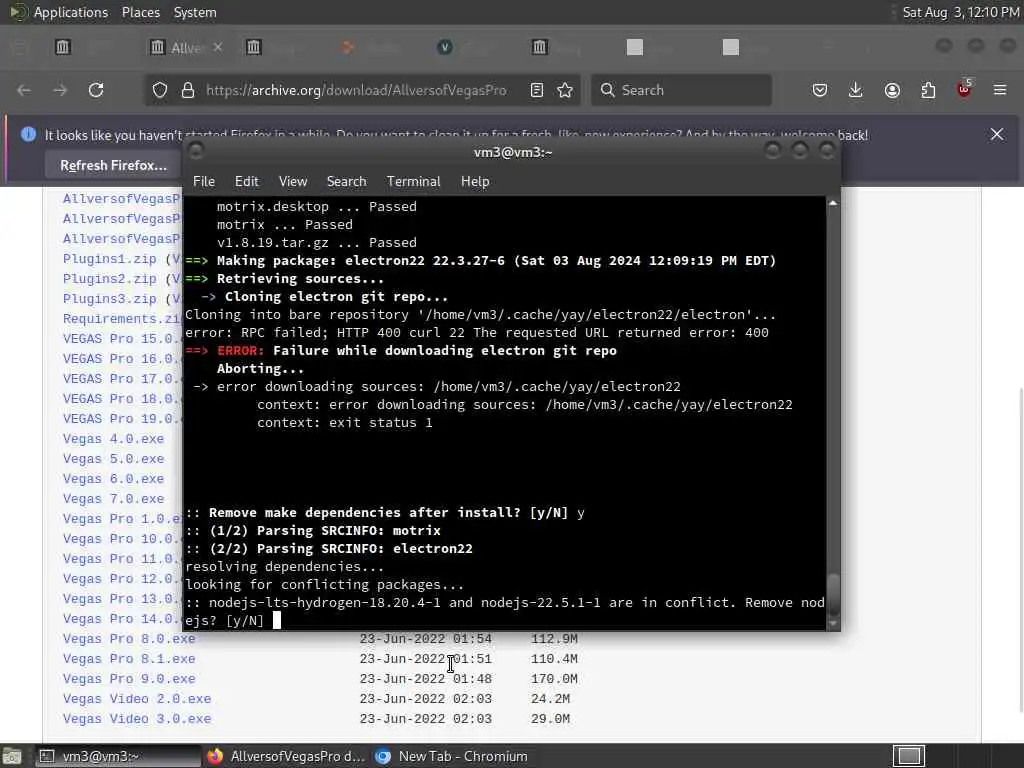Open tracking protection shield in address bar
The height and width of the screenshot is (768, 1024).
[160, 90]
